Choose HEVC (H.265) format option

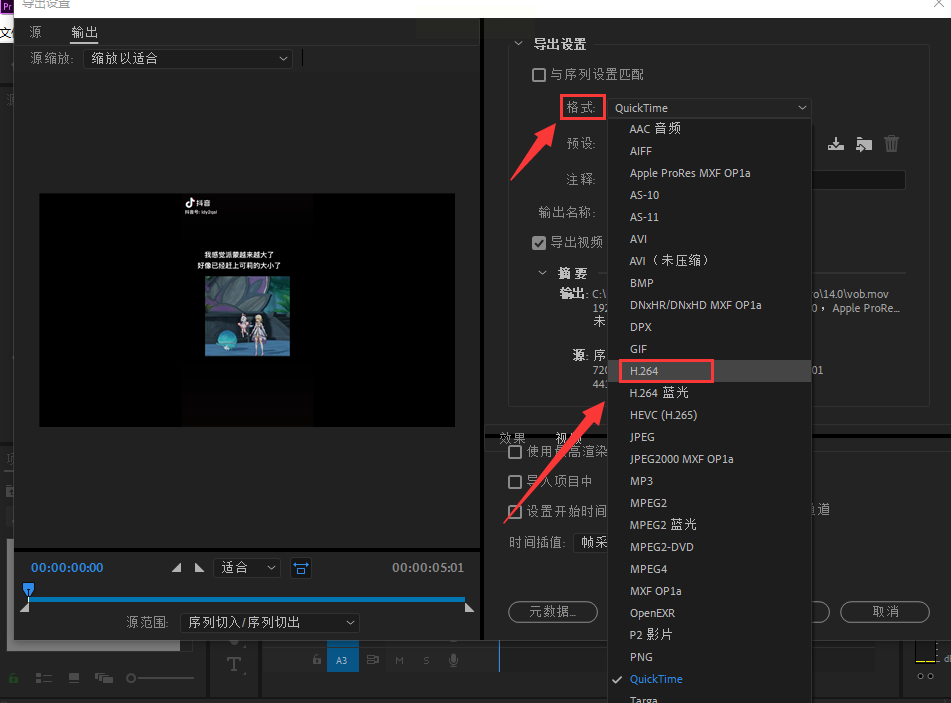[x=663, y=415]
